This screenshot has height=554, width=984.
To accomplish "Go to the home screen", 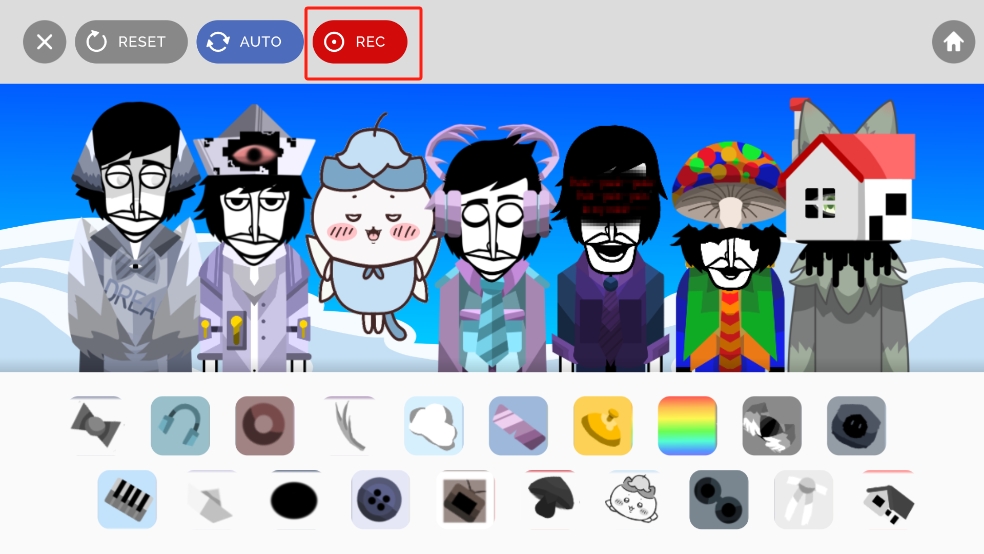I will (x=953, y=42).
